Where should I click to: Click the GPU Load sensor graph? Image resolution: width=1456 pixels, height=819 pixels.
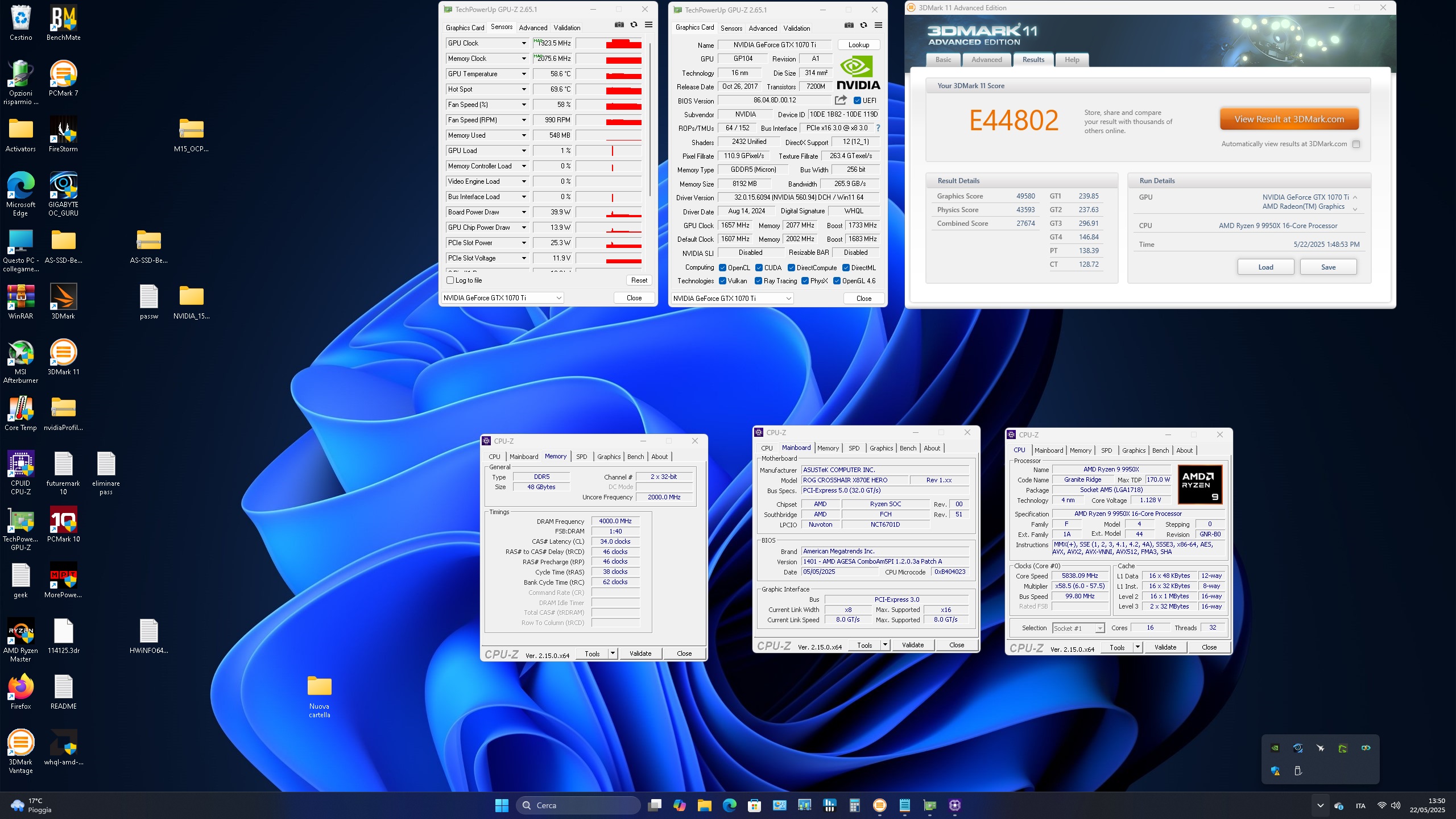pyautogui.click(x=609, y=151)
